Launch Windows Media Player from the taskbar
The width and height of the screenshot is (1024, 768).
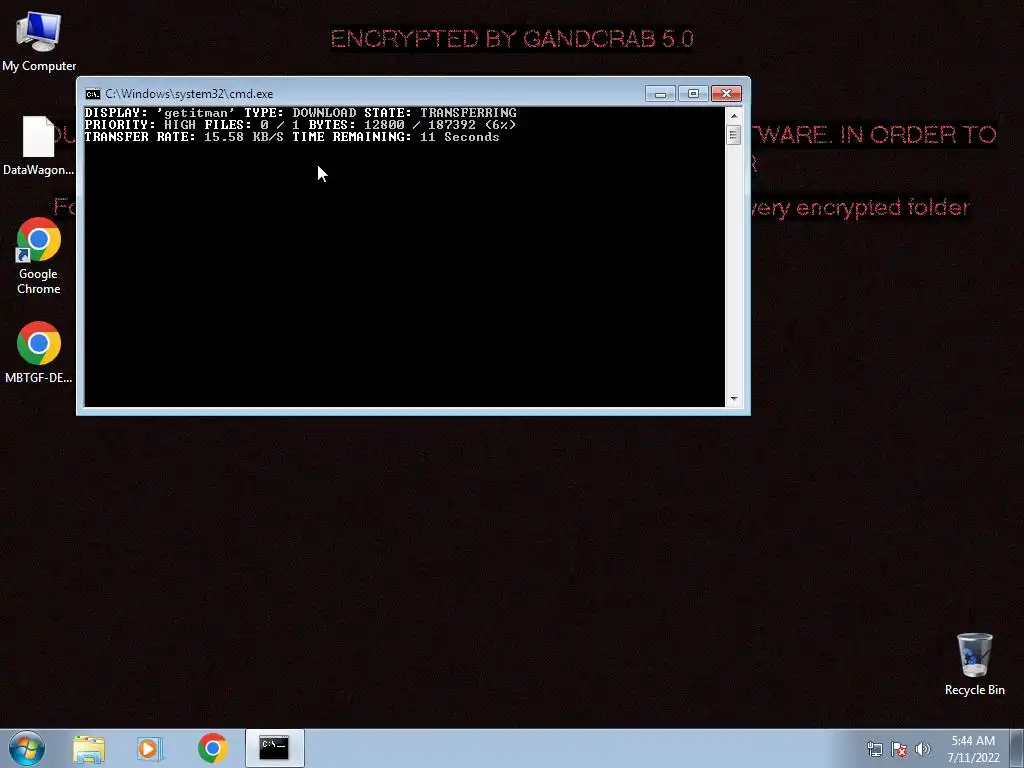[150, 748]
